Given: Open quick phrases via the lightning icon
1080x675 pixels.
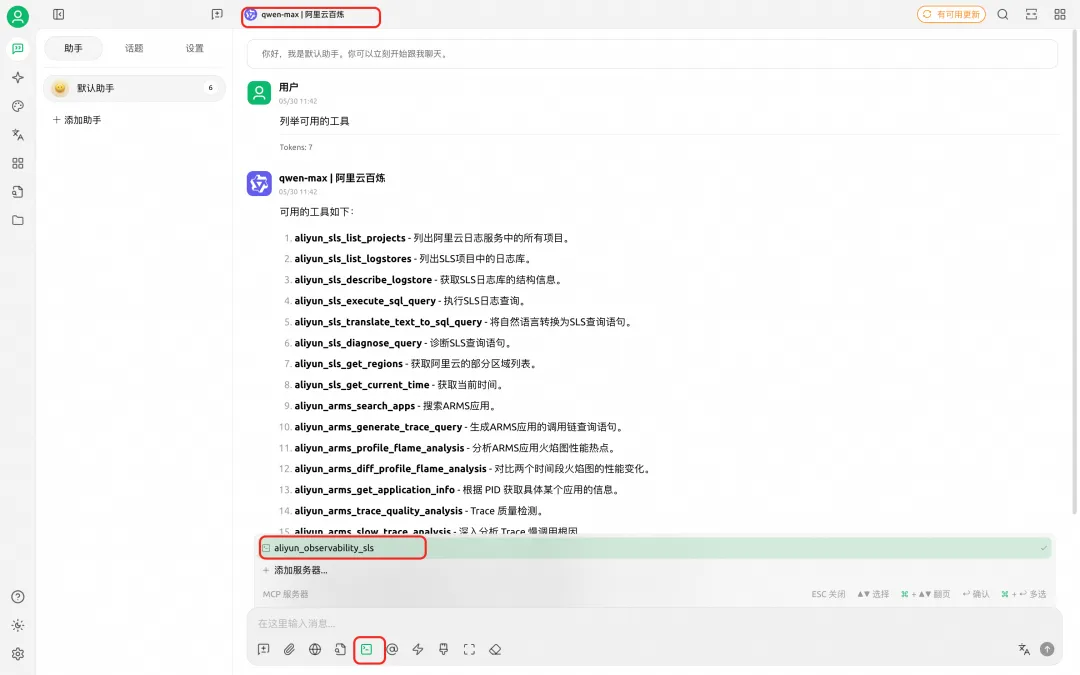Looking at the screenshot, I should coord(417,649).
